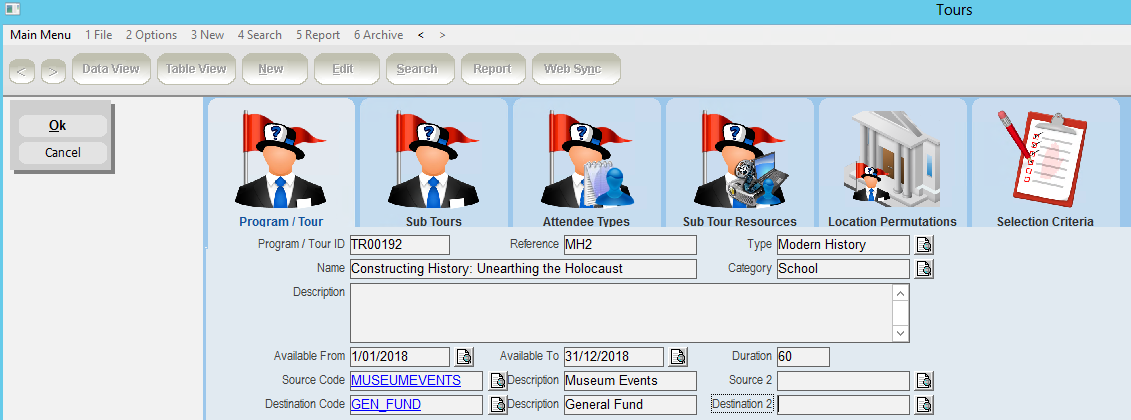Follow the MUSEUMEVENTS source code link
Image resolution: width=1131 pixels, height=420 pixels.
406,381
